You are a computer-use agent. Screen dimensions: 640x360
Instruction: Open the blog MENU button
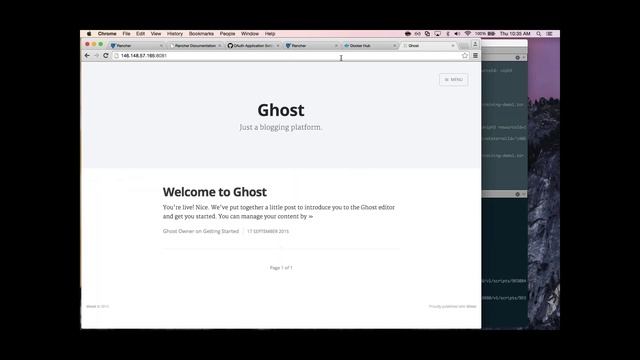coord(453,80)
